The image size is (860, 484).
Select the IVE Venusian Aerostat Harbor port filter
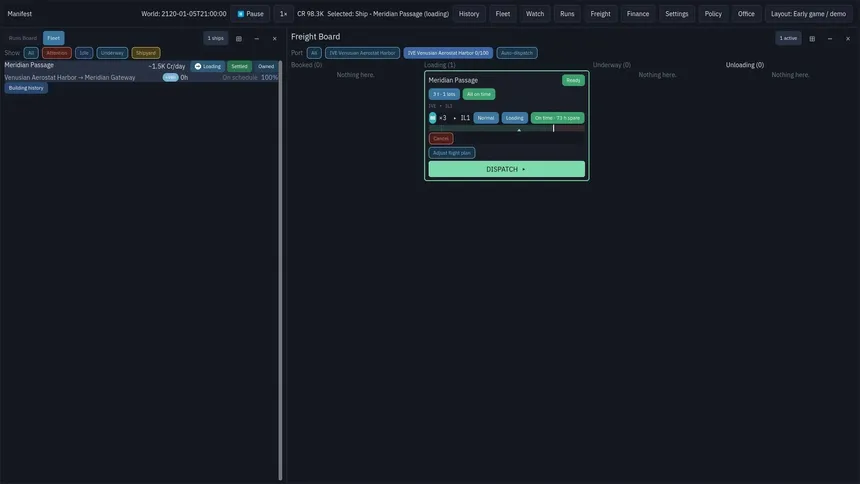tap(362, 53)
